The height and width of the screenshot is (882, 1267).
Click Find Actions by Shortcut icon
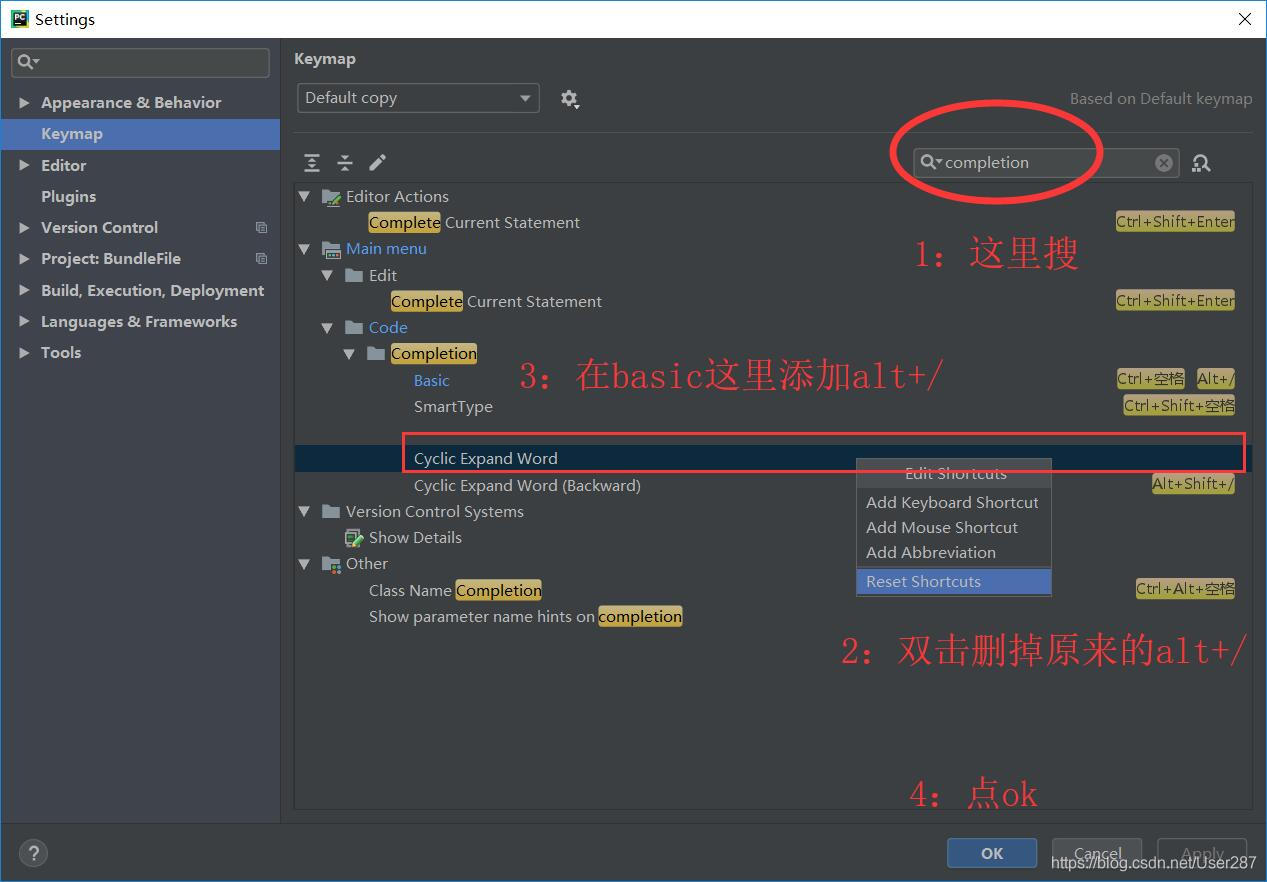(1201, 163)
